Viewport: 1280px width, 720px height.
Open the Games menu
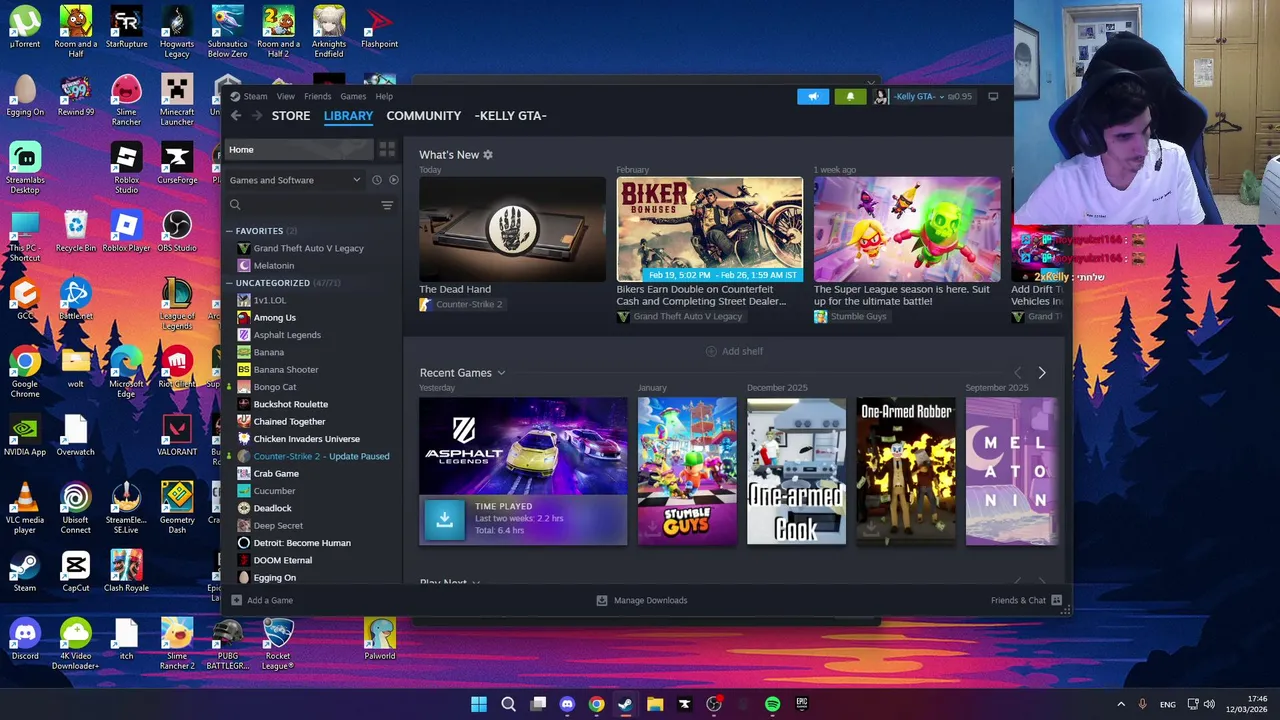click(353, 96)
